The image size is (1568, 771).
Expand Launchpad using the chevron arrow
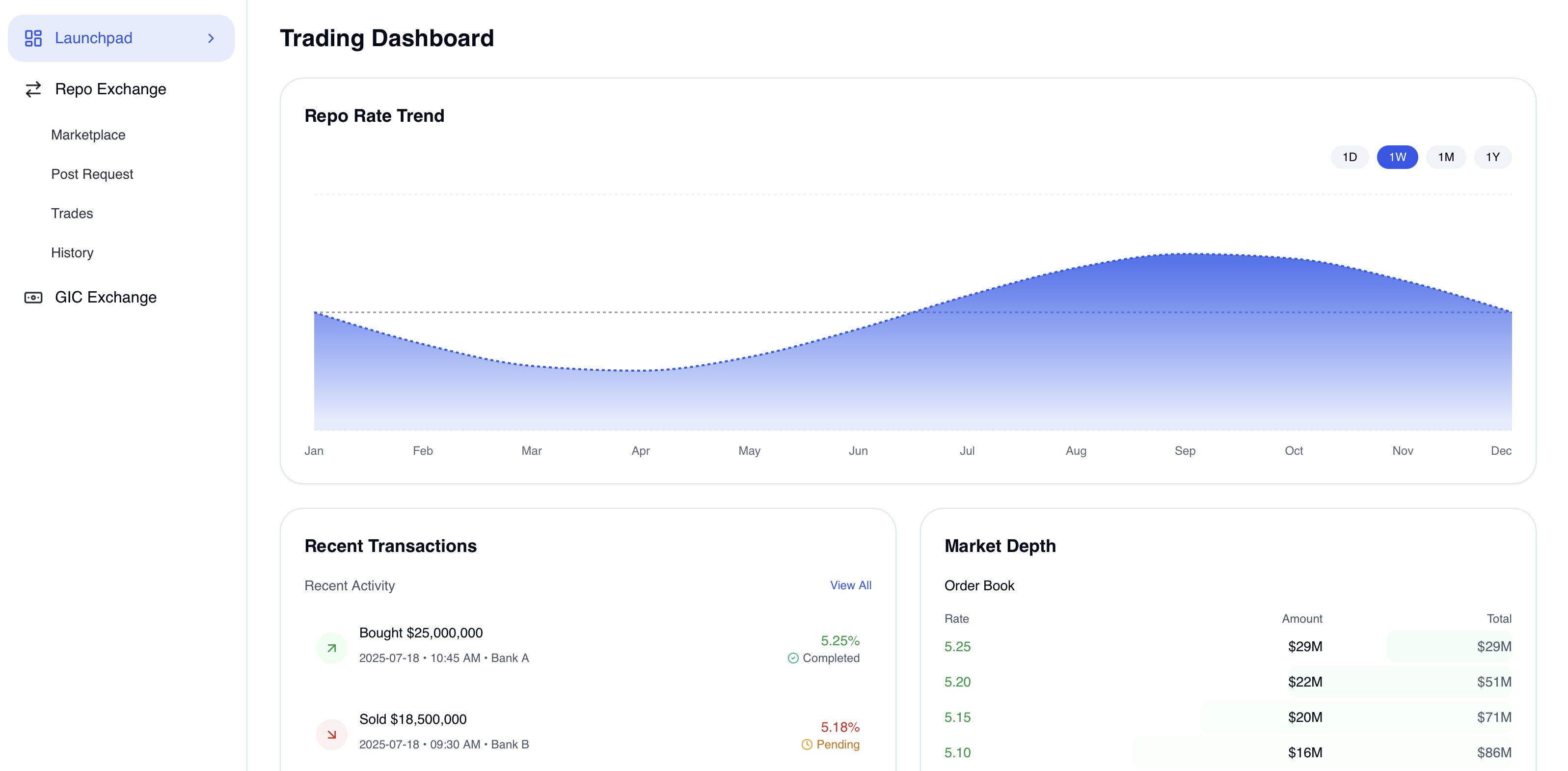pos(211,38)
